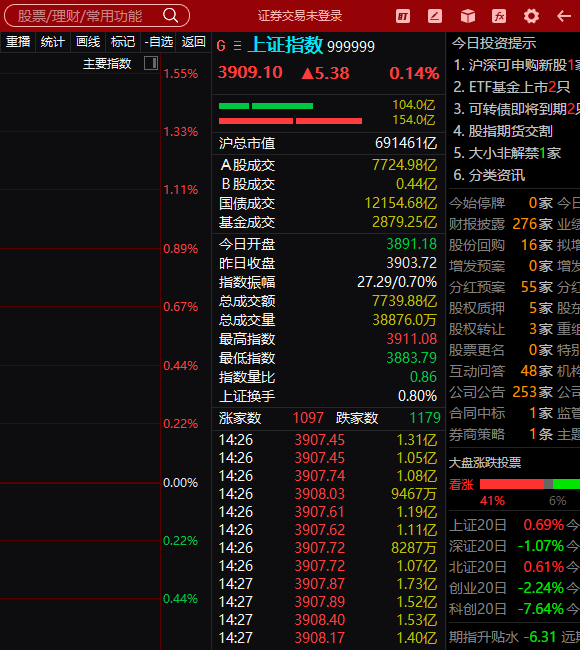Click 券商策略 1条 entry
Screen dimensions: 580x650
click(x=501, y=434)
